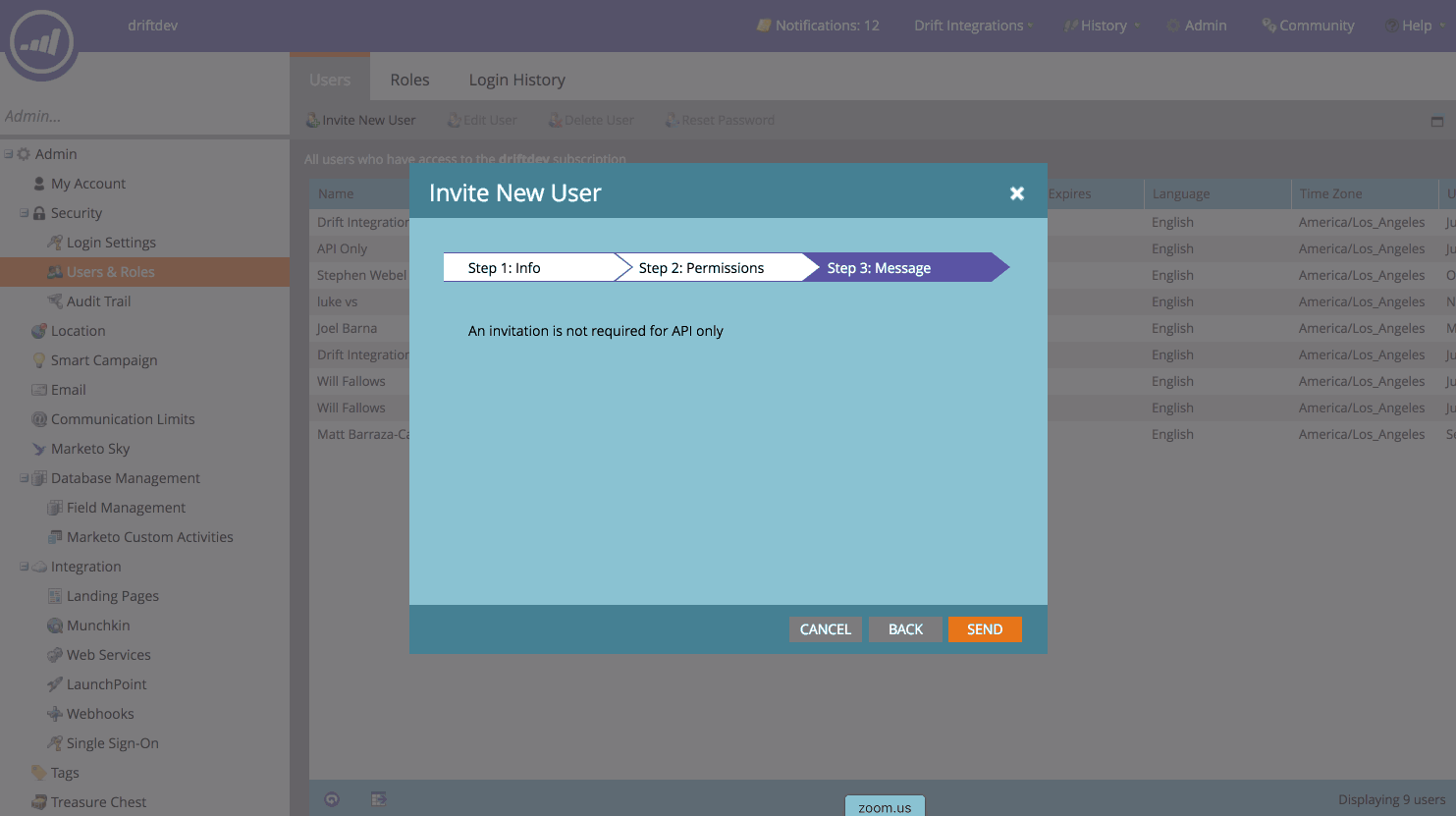Screen dimensions: 1456x816
Task: Collapse the Admin tree node
Action: [x=8, y=154]
